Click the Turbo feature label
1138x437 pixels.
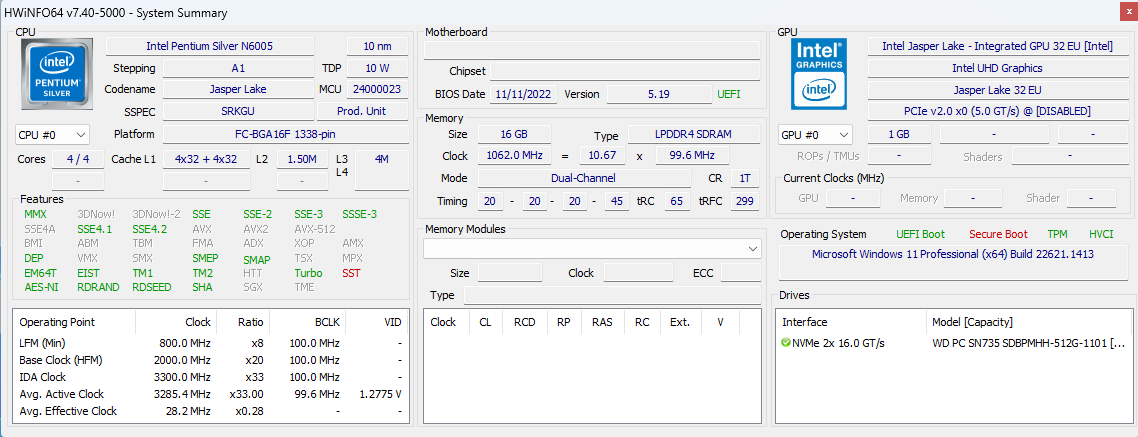coord(308,274)
